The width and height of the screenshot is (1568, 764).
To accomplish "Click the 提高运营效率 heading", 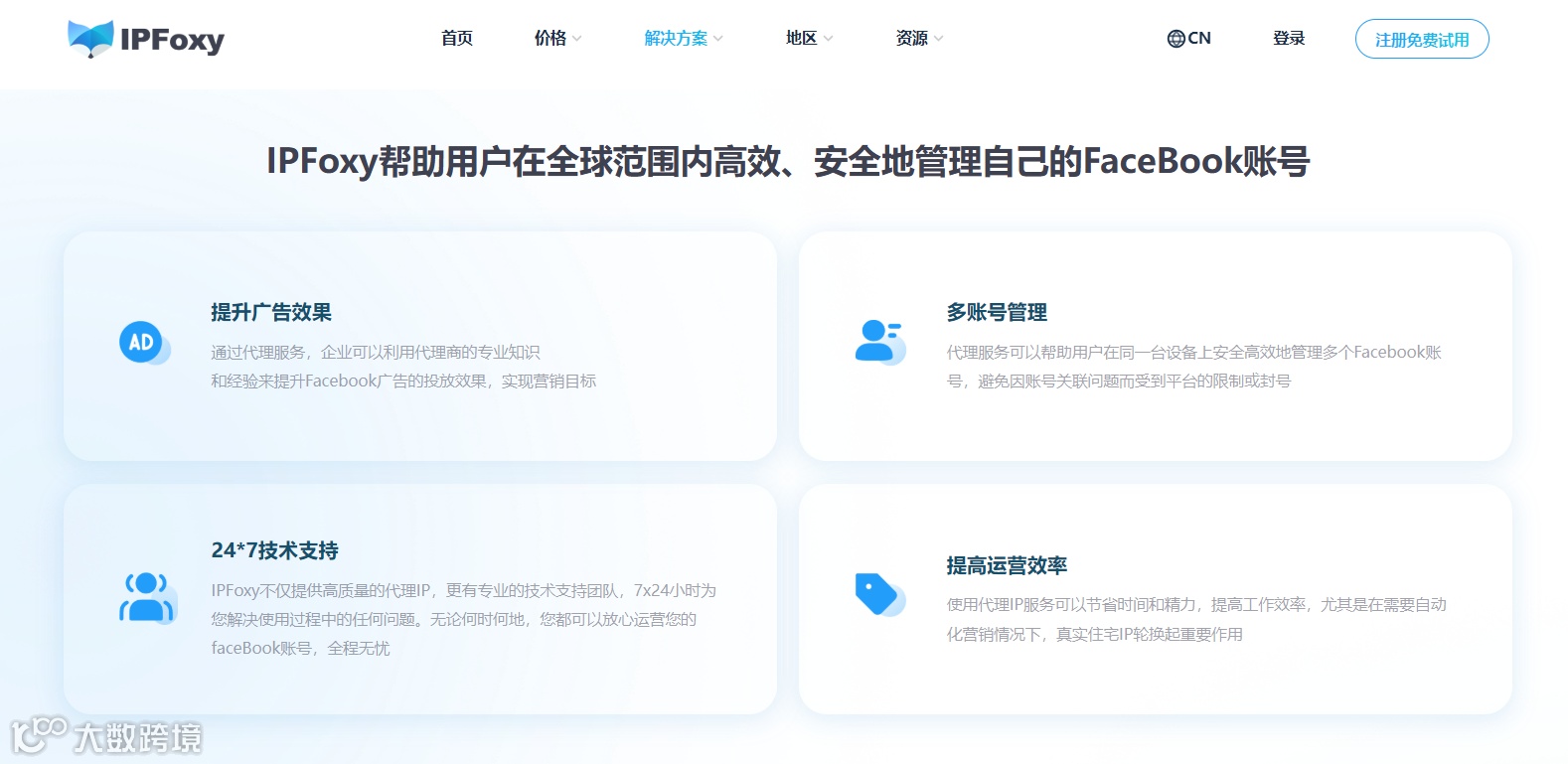I will [1007, 565].
